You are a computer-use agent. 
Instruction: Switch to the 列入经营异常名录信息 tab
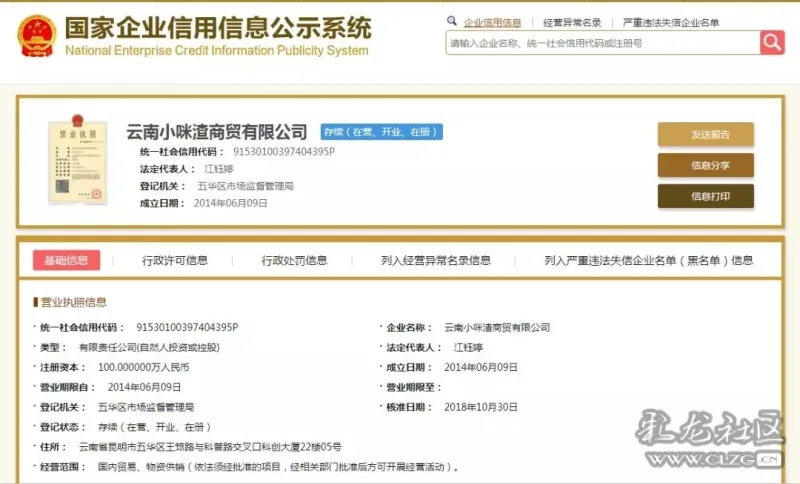pyautogui.click(x=436, y=261)
